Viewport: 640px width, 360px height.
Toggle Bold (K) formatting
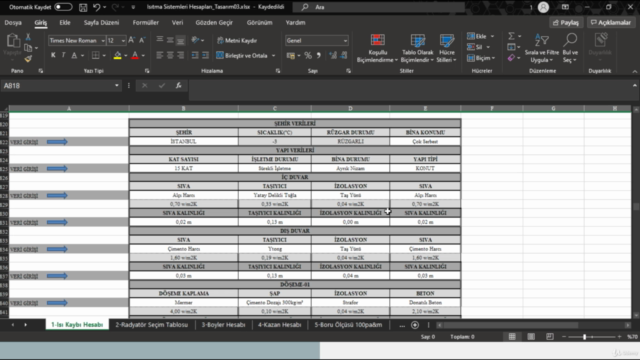point(53,55)
